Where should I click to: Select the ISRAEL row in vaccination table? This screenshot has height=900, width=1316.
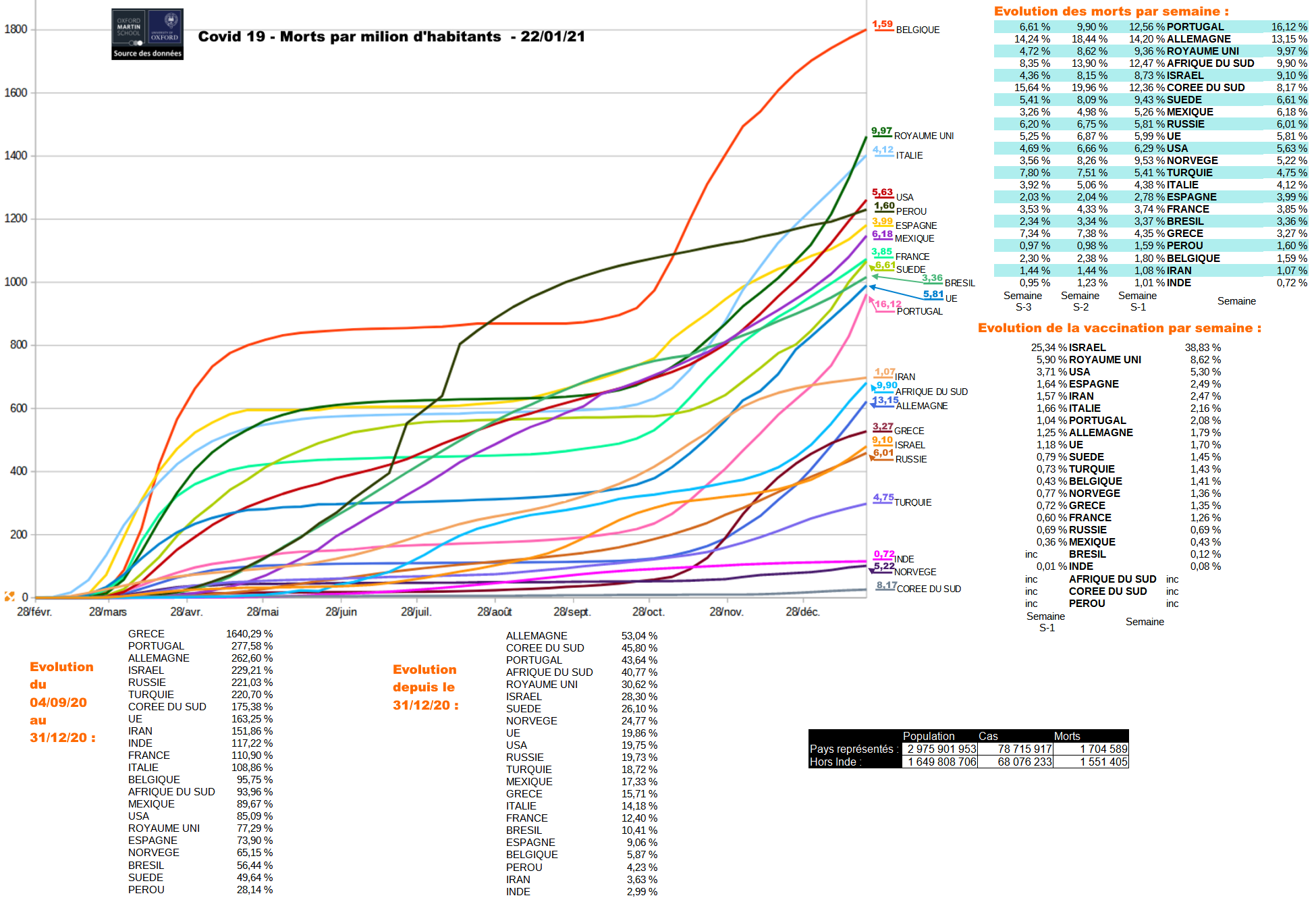click(1087, 348)
